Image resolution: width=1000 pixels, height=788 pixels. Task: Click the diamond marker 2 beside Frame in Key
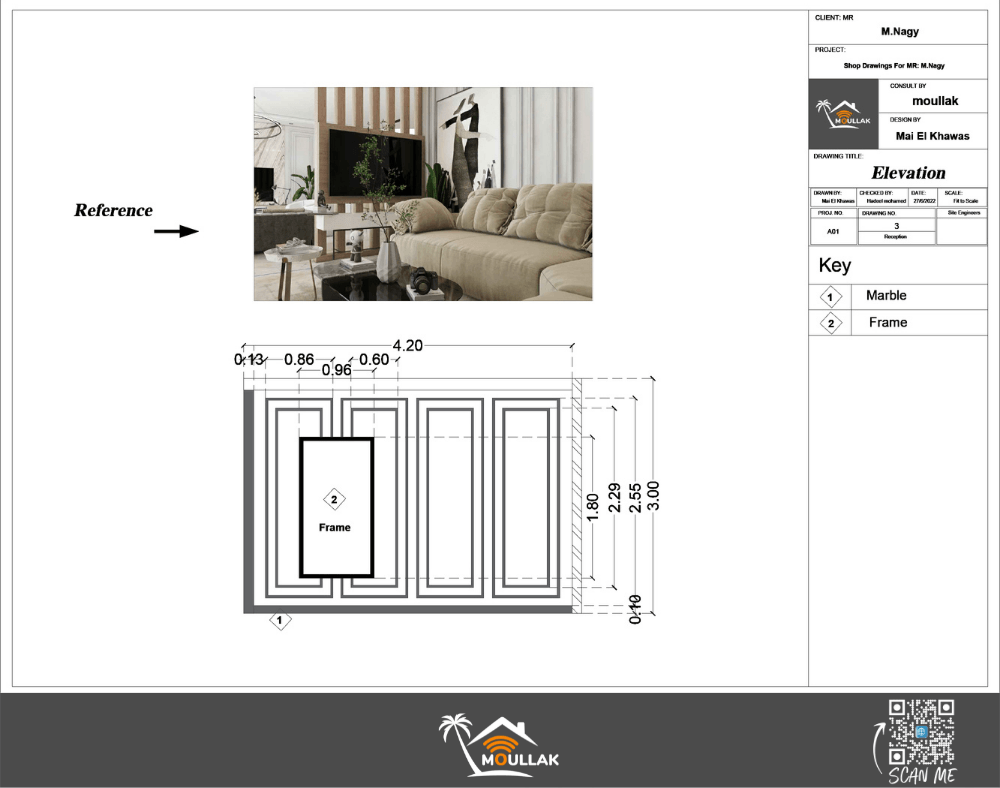[x=830, y=323]
